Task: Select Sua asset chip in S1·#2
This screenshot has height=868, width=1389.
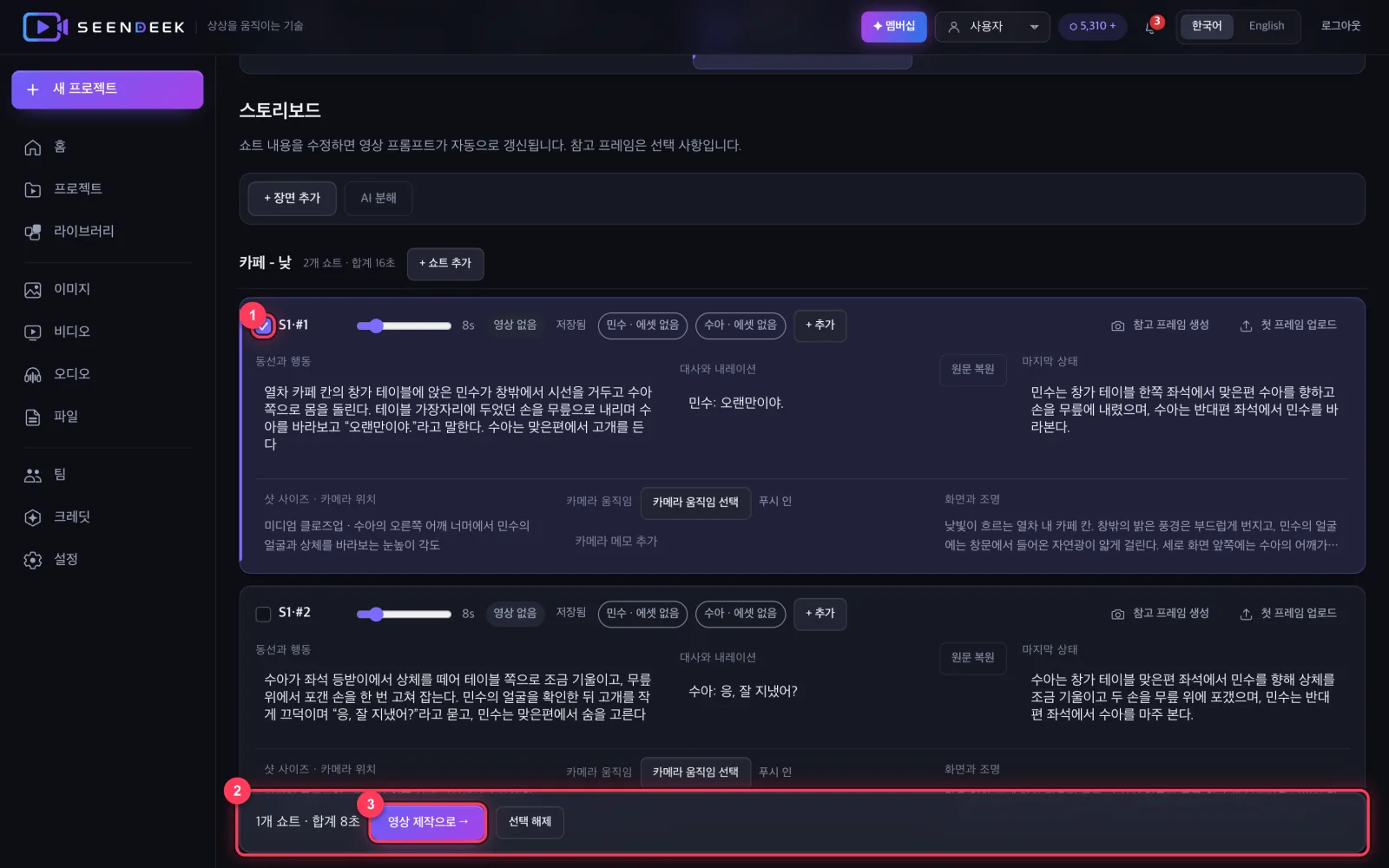Action: [741, 614]
